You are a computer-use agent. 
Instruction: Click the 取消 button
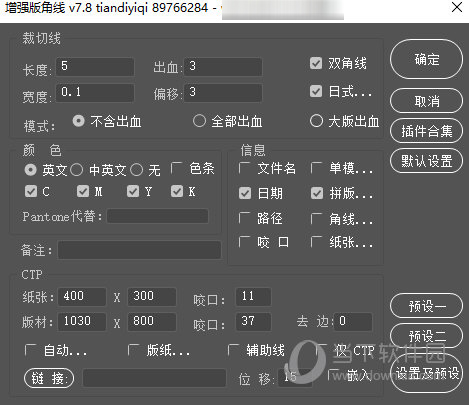(x=426, y=101)
